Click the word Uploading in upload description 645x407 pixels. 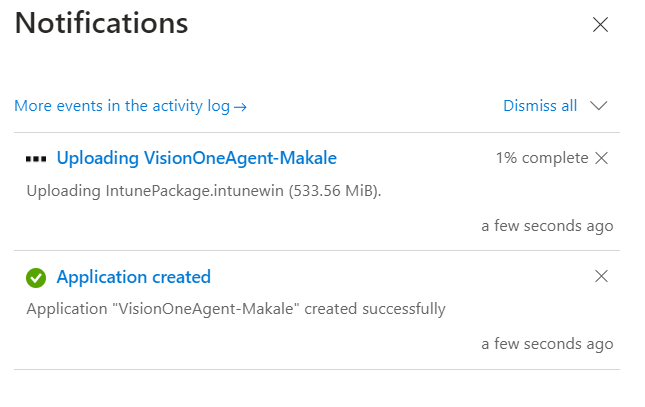pos(63,191)
